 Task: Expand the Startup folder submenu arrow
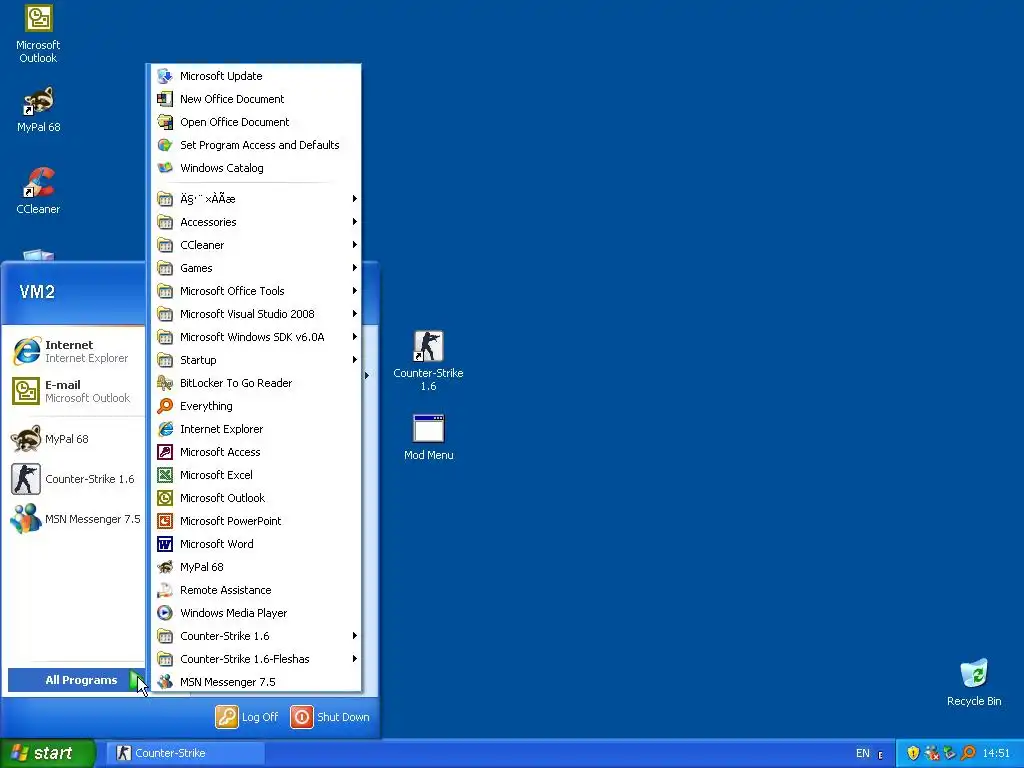pyautogui.click(x=355, y=360)
